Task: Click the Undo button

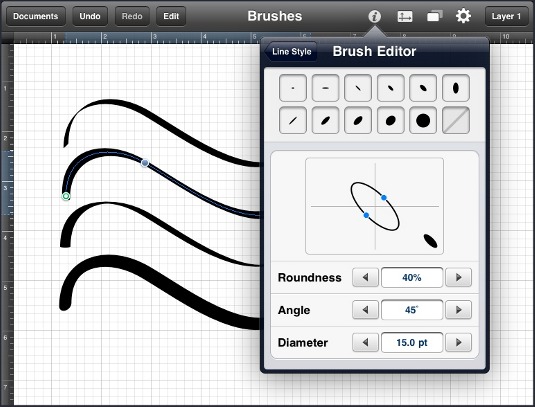Action: (x=90, y=16)
